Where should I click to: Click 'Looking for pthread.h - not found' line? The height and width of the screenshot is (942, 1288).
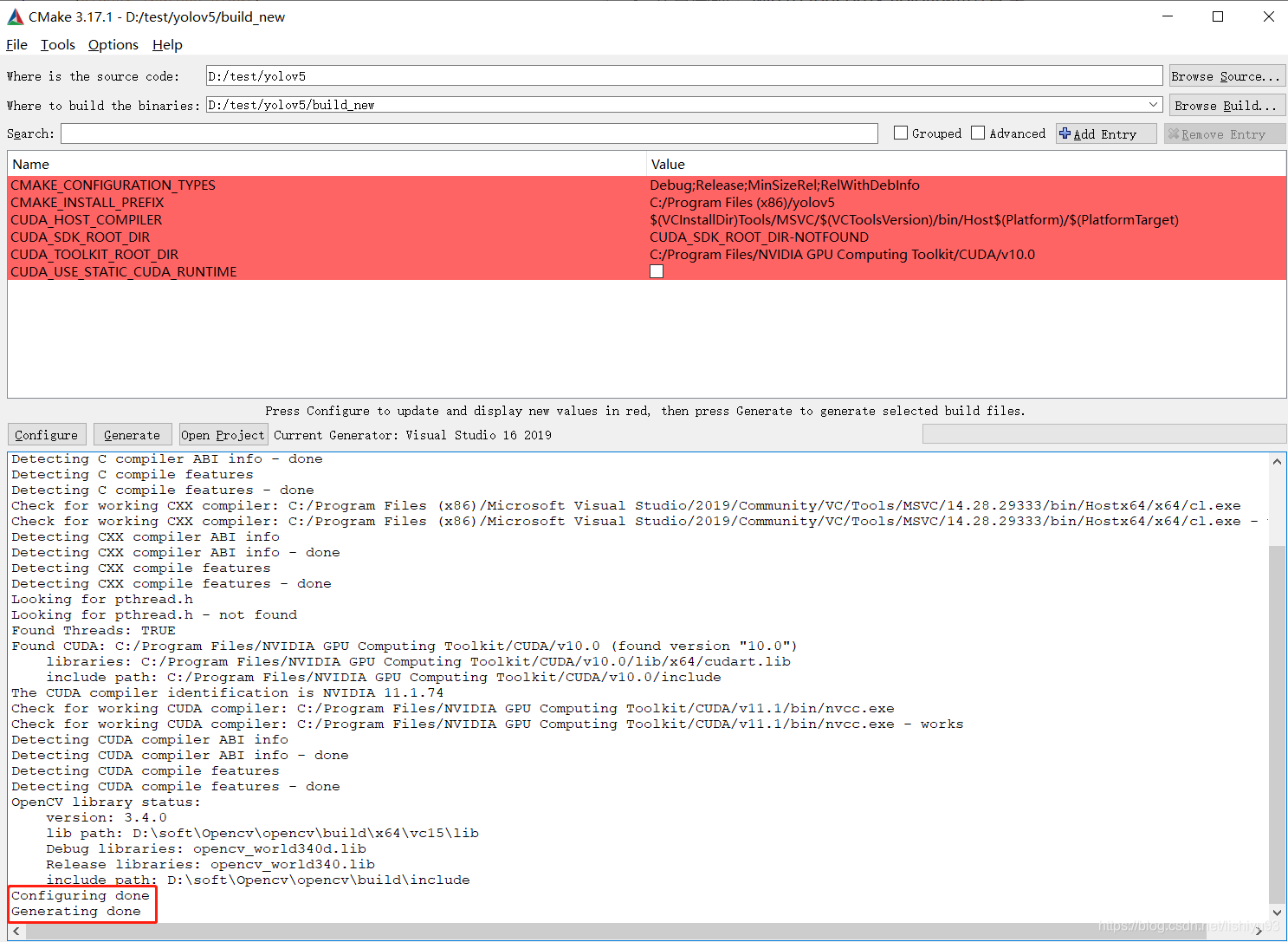pyautogui.click(x=154, y=614)
